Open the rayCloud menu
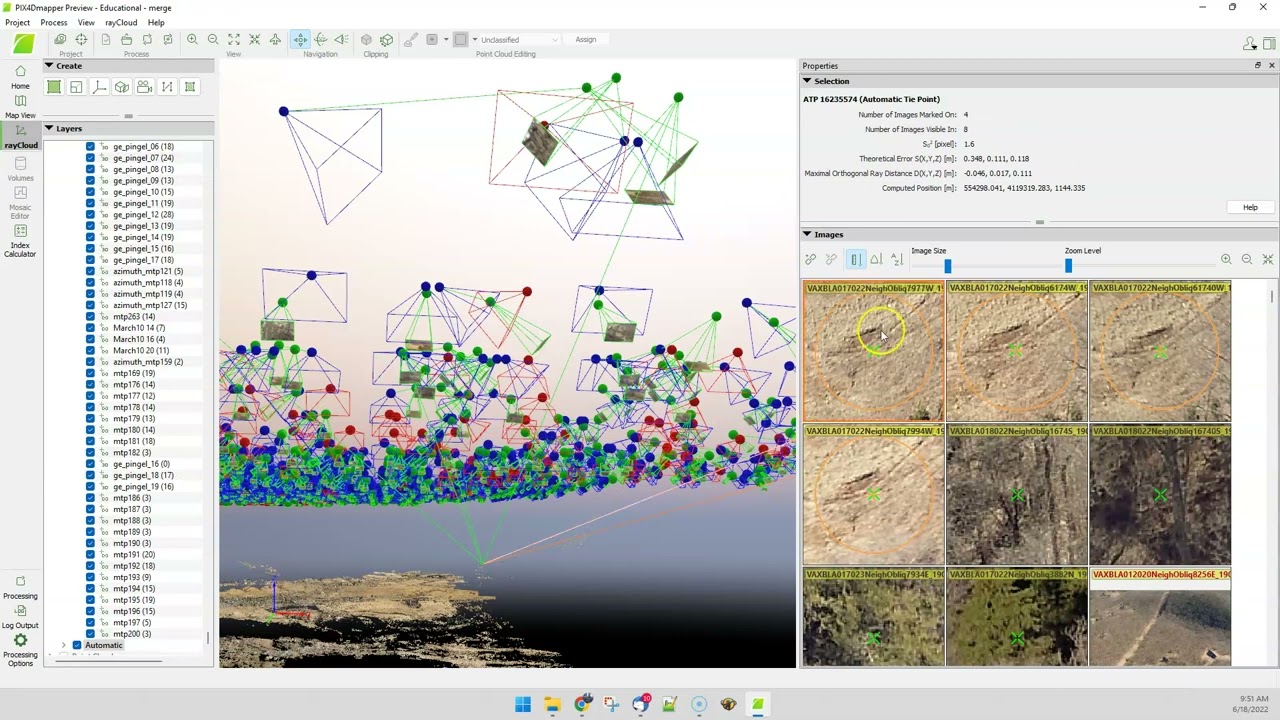 coord(121,22)
